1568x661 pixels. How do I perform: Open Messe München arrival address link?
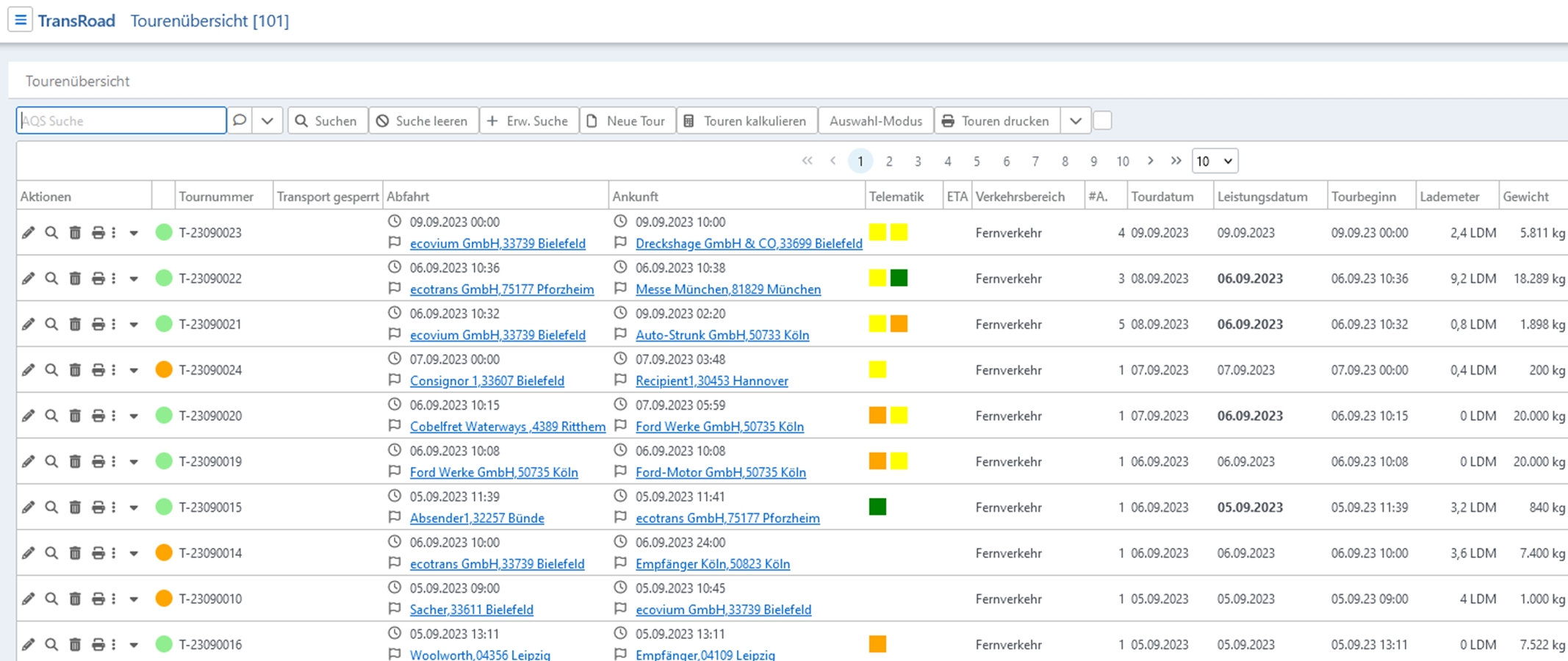[x=728, y=289]
